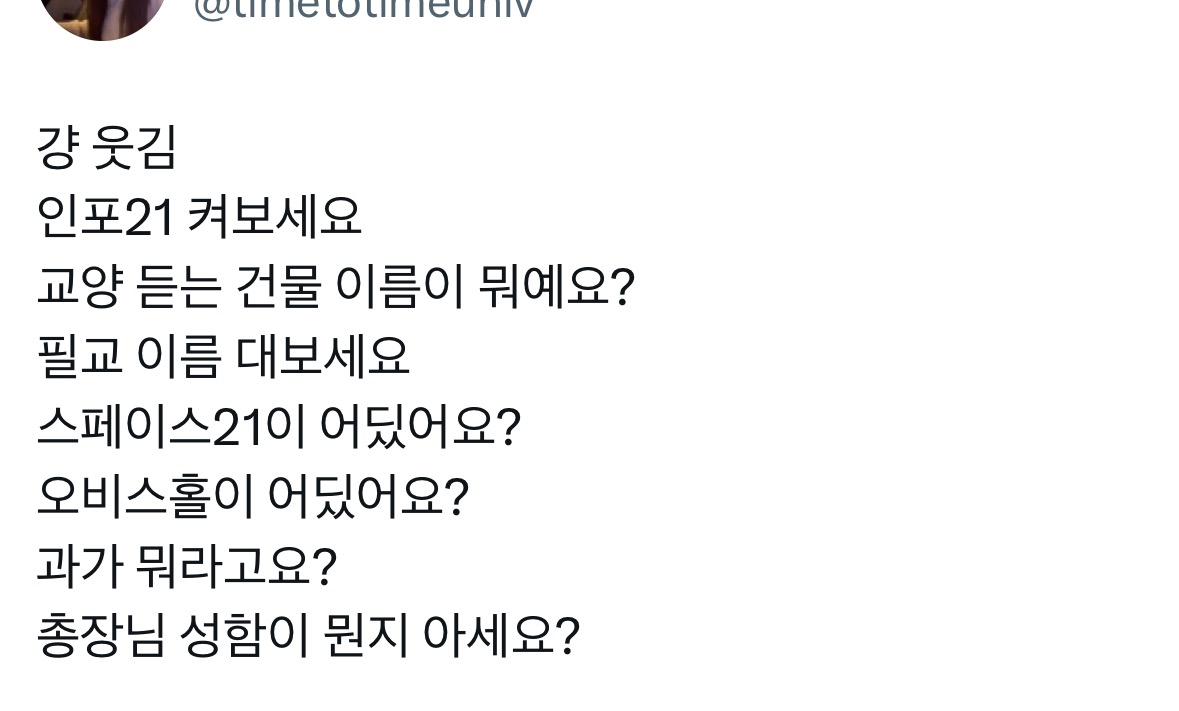Click the word '뭐예요?' in third line
Screen dimensions: 1179x711
coord(557,287)
